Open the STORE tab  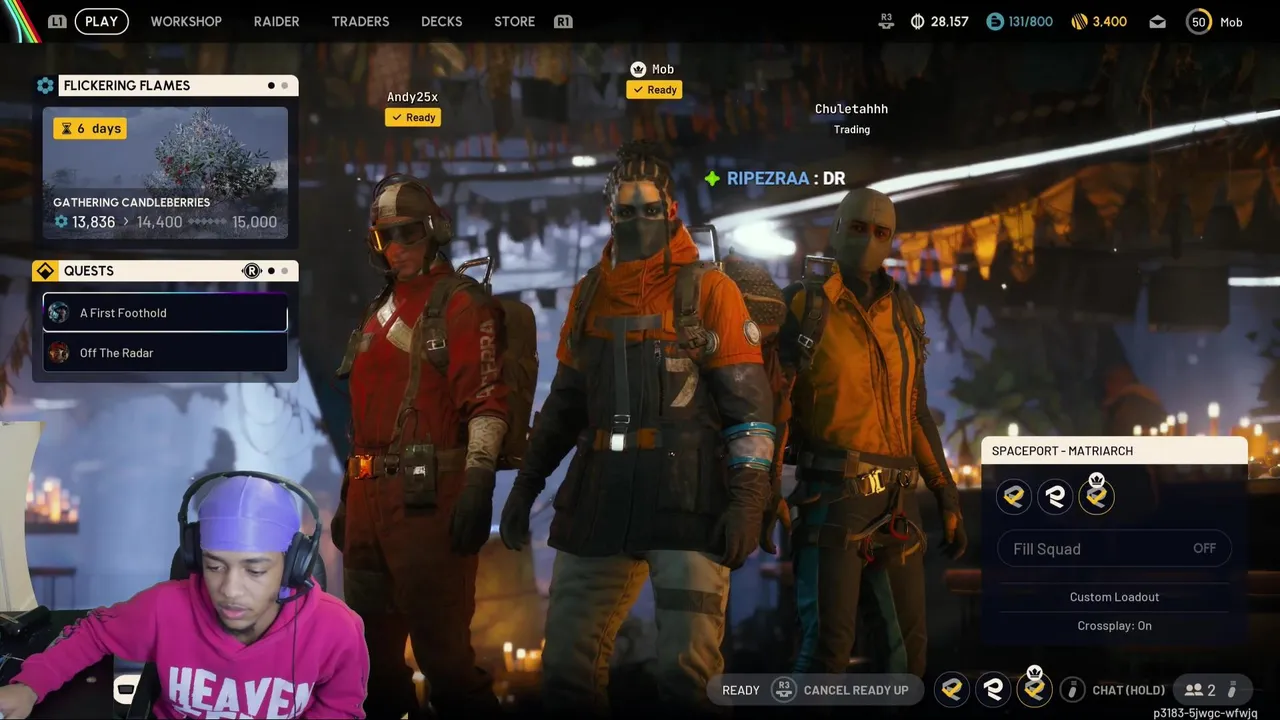point(514,21)
